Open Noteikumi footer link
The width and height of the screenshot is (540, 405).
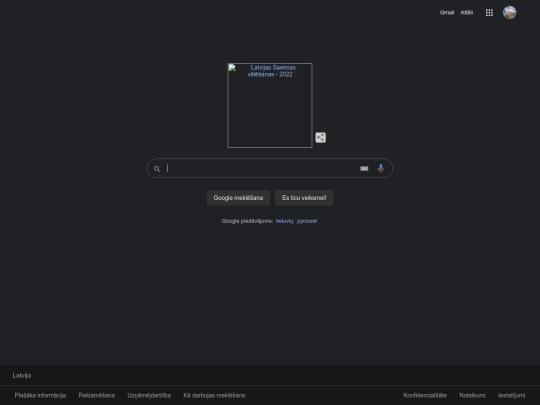[472, 395]
